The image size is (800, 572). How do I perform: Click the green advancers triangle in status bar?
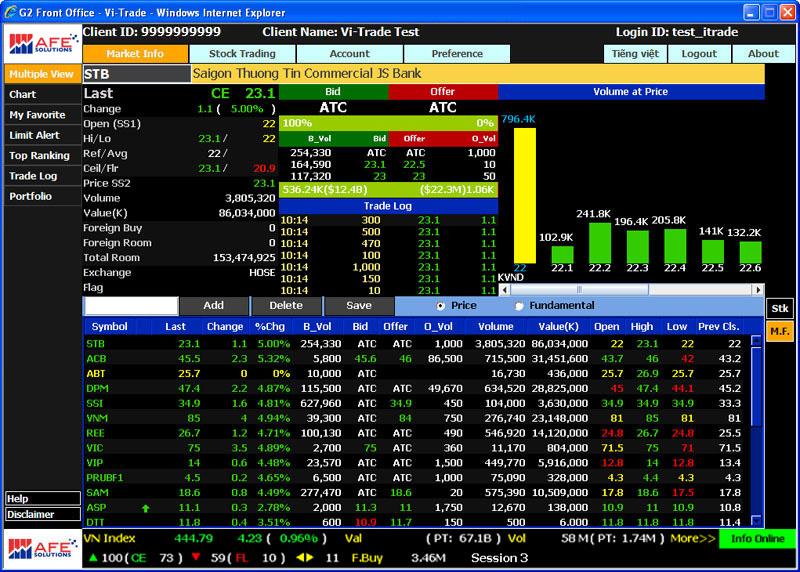coord(93,558)
